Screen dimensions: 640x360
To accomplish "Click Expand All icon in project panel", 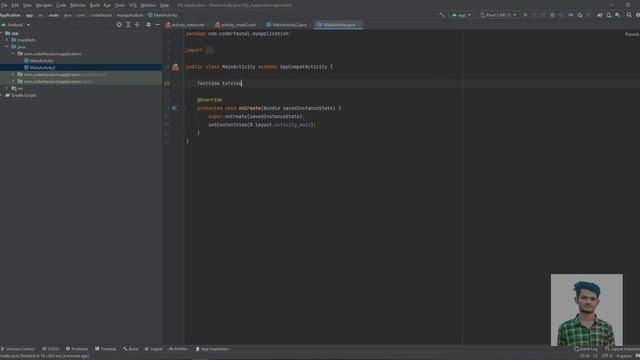I will pos(128,25).
